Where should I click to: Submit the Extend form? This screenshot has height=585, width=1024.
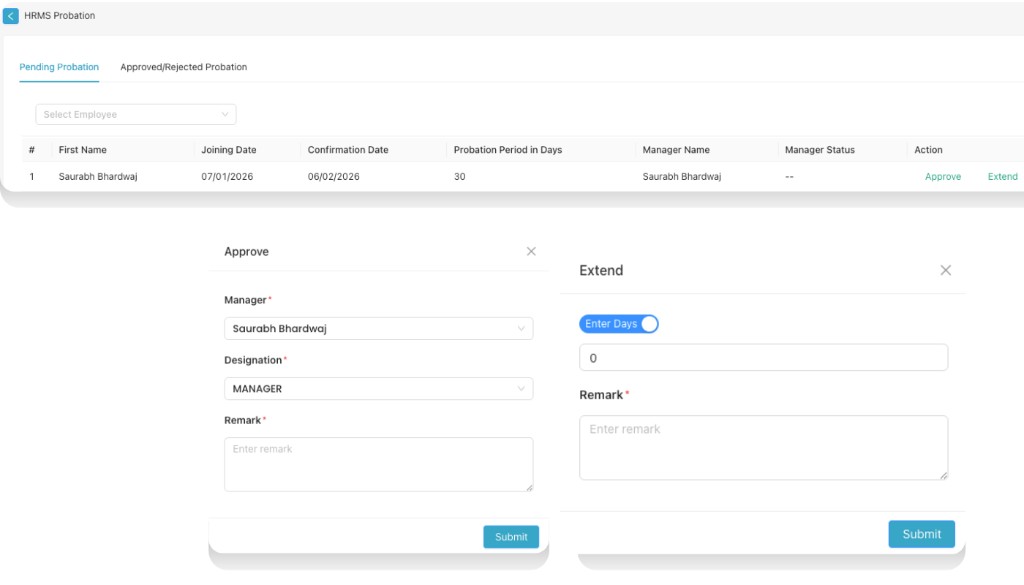(920, 533)
